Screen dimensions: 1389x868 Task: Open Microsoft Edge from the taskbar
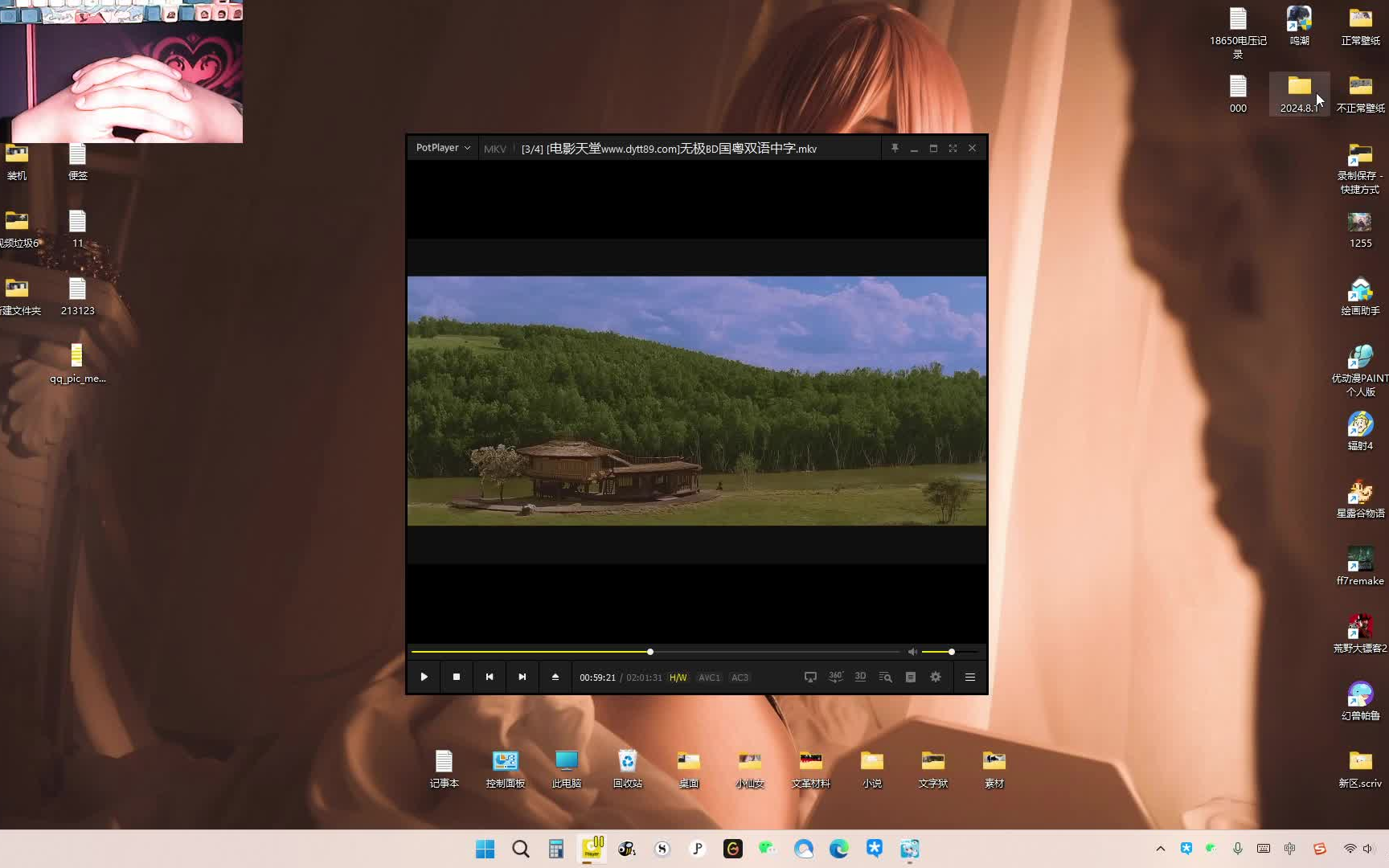[838, 849]
